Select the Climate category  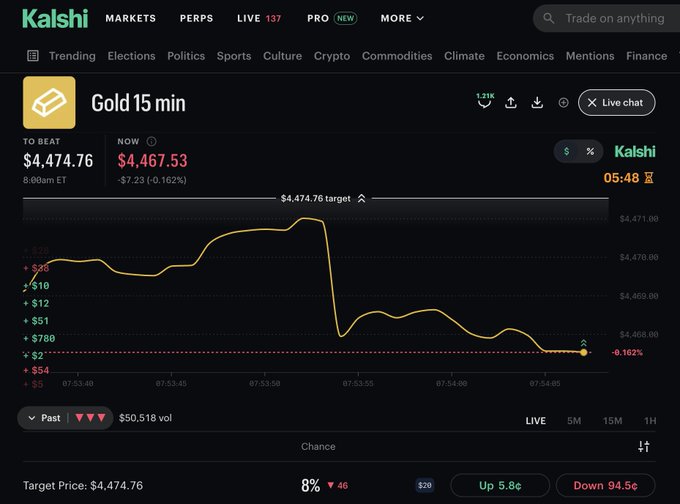[464, 56]
